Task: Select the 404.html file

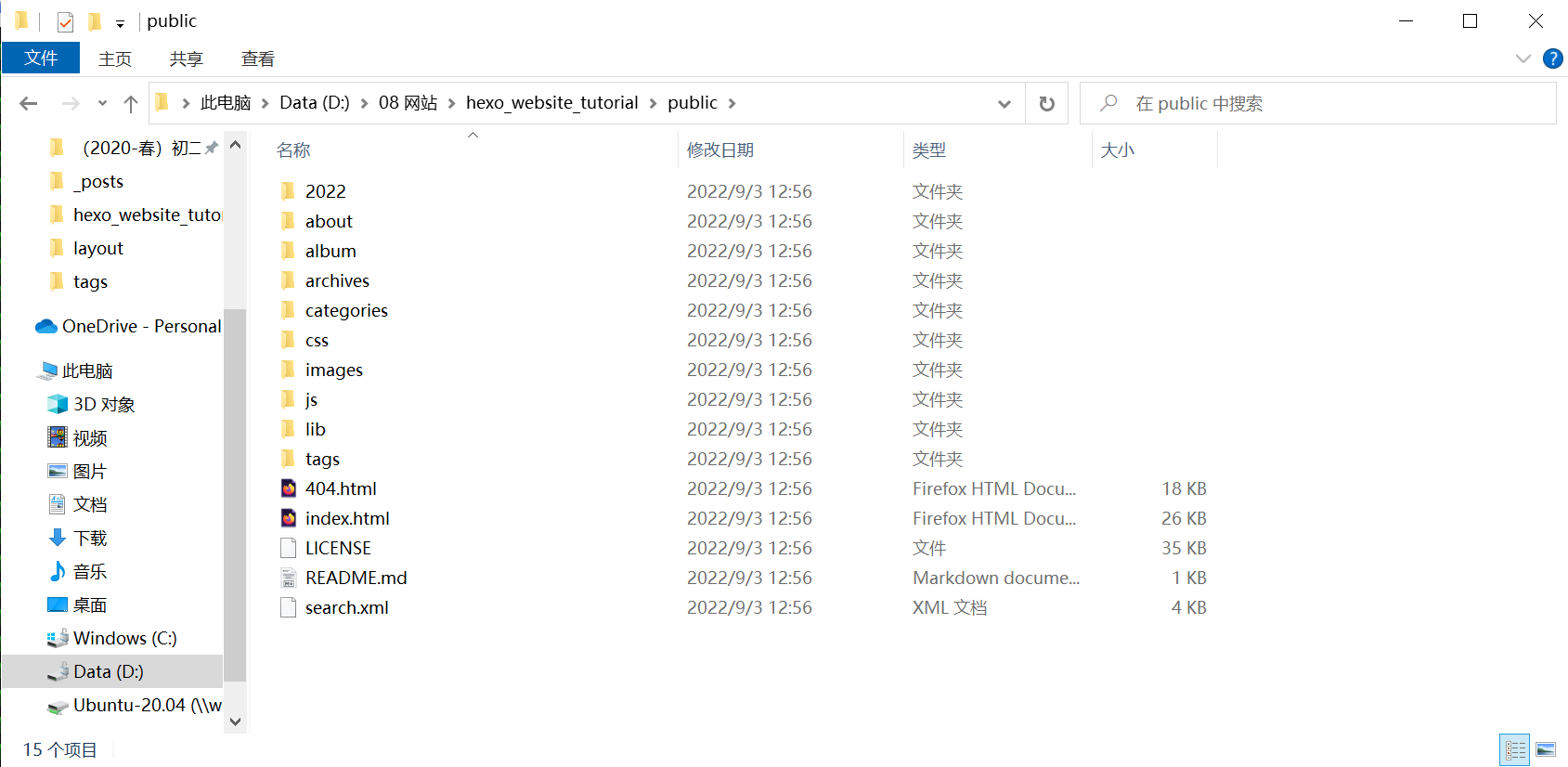Action: pyautogui.click(x=341, y=488)
